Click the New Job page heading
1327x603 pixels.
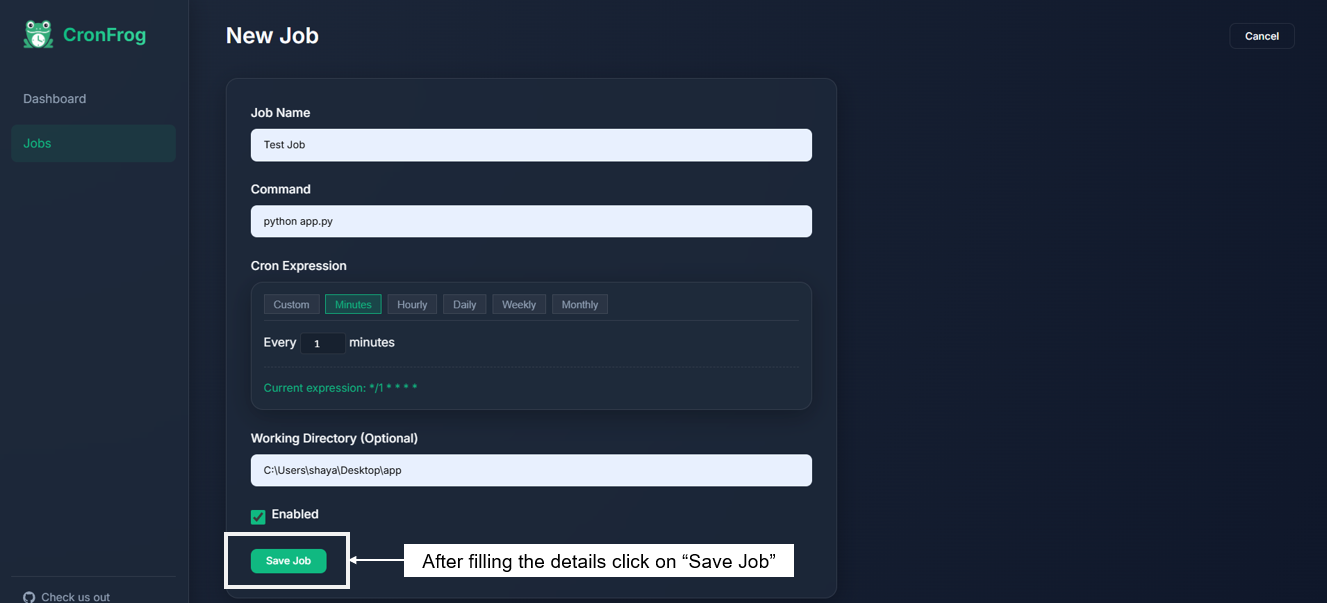pos(272,36)
